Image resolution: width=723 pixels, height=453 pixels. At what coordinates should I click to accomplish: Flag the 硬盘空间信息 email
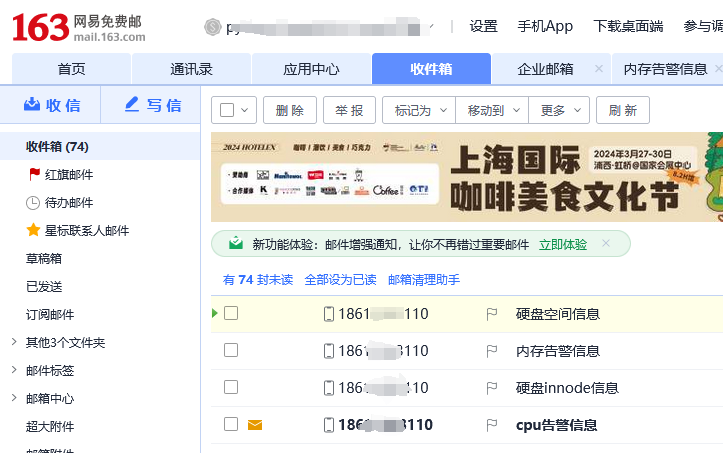pos(492,314)
